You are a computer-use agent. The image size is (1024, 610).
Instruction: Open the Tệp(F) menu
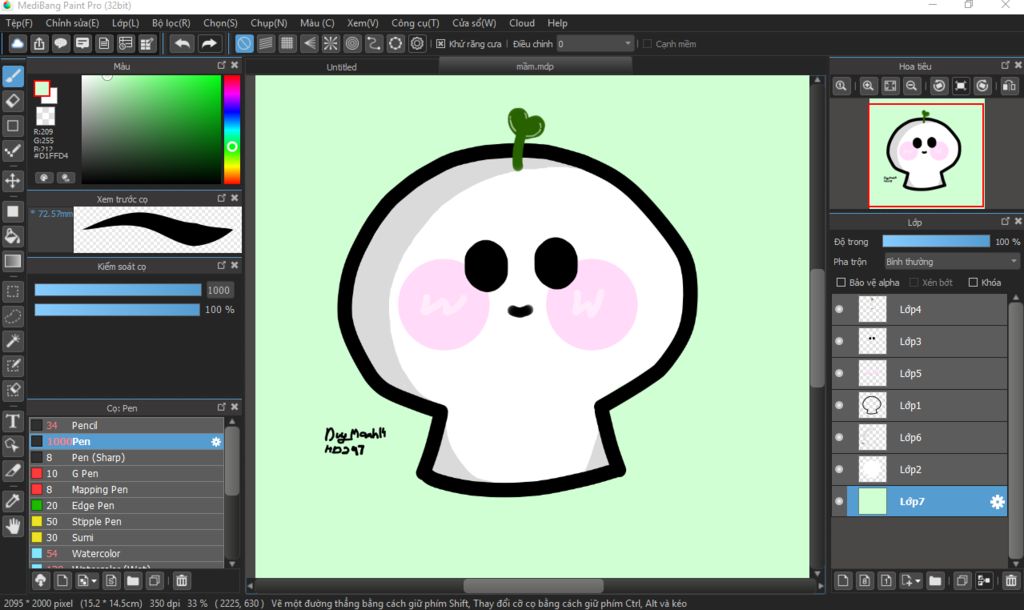[x=19, y=23]
